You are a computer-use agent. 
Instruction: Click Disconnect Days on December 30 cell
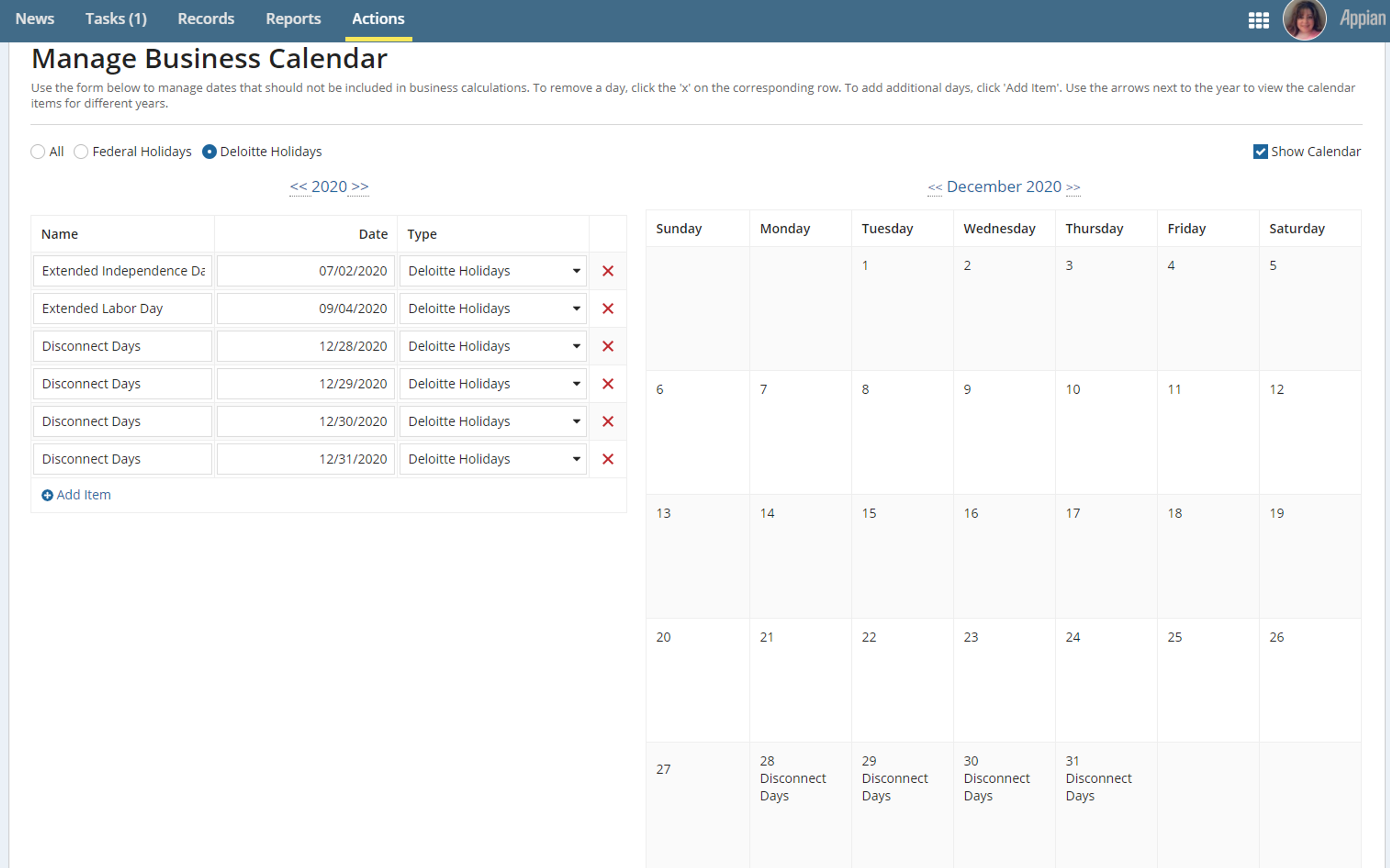click(x=997, y=787)
